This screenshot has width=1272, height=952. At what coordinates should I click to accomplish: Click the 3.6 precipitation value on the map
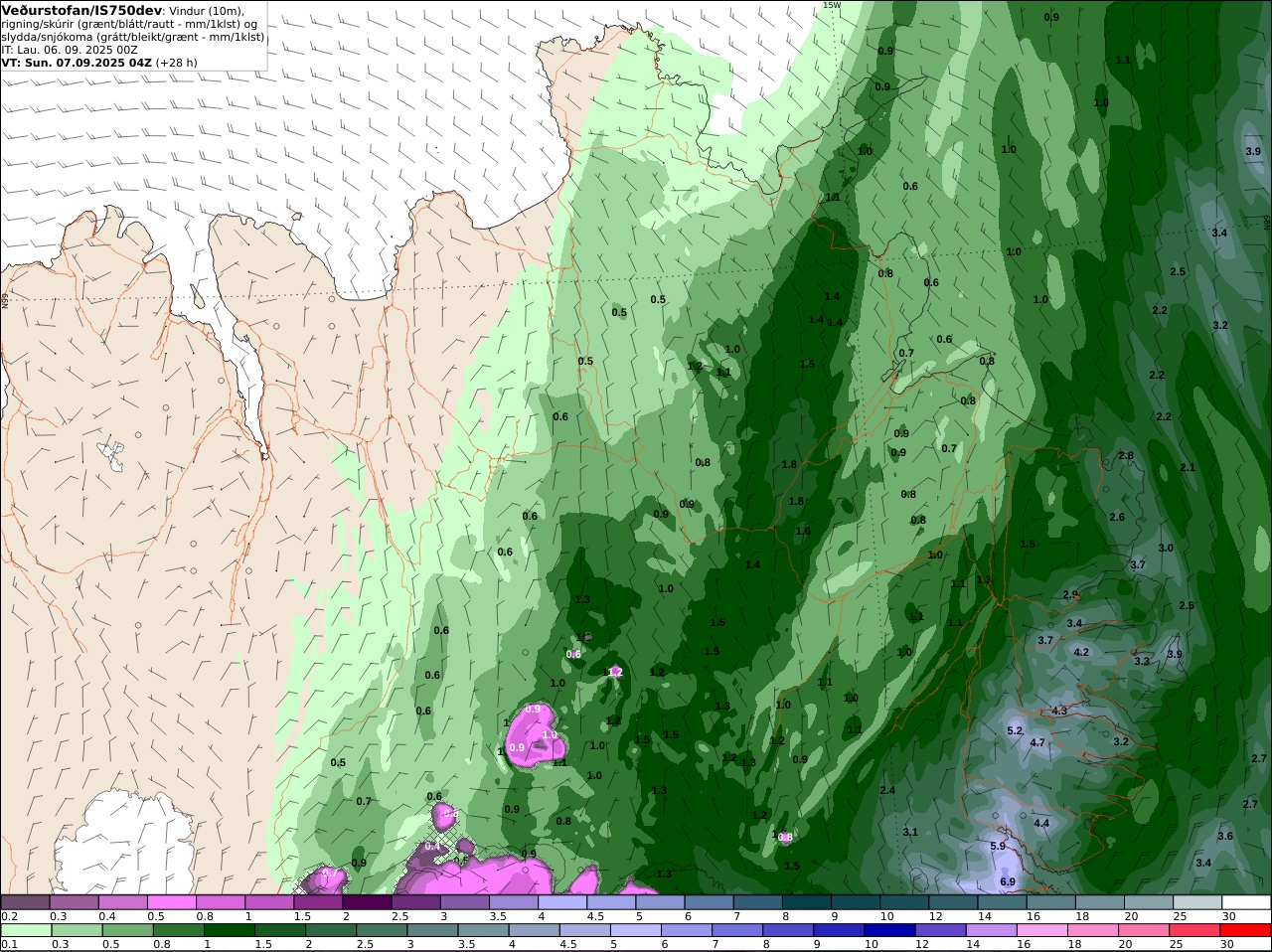[1225, 836]
